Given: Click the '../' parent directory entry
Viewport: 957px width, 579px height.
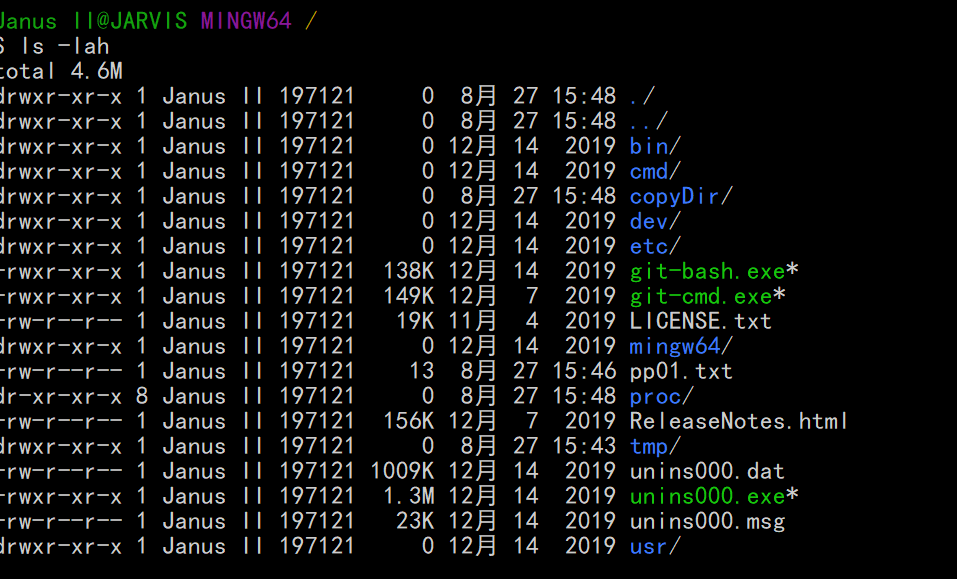Looking at the screenshot, I should pyautogui.click(x=649, y=121).
